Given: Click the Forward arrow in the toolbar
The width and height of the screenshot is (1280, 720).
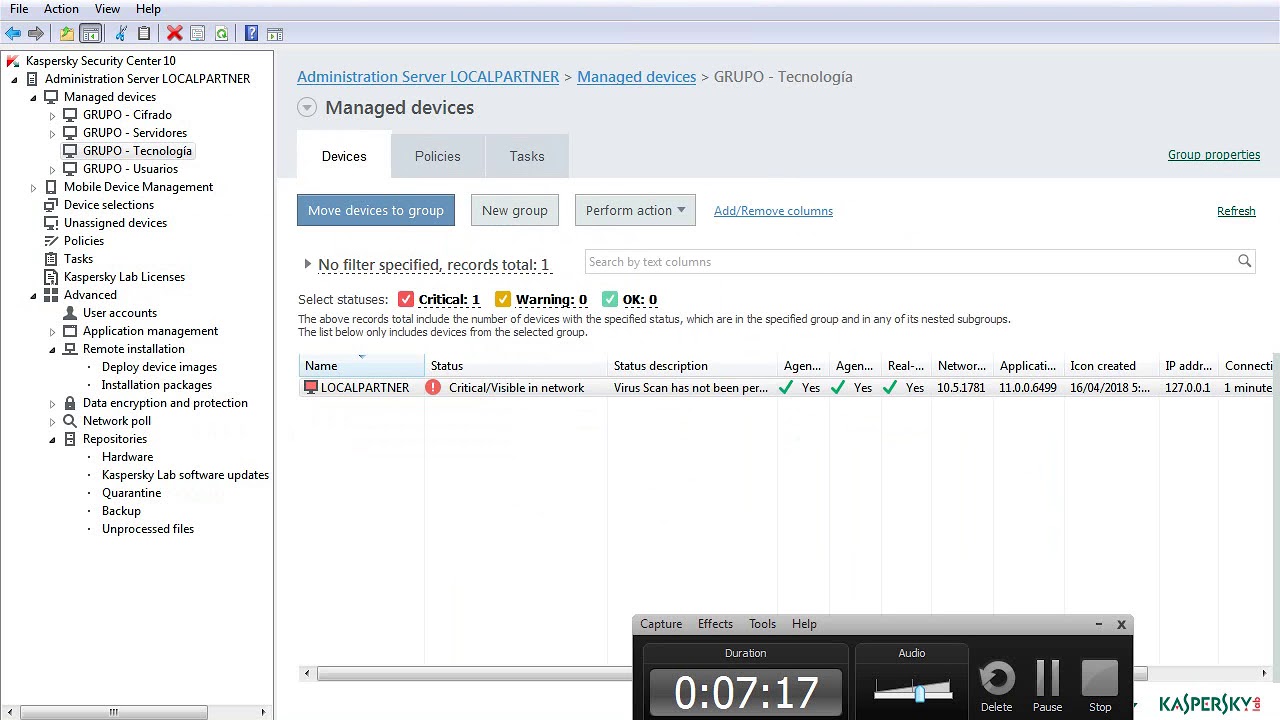Looking at the screenshot, I should [36, 34].
